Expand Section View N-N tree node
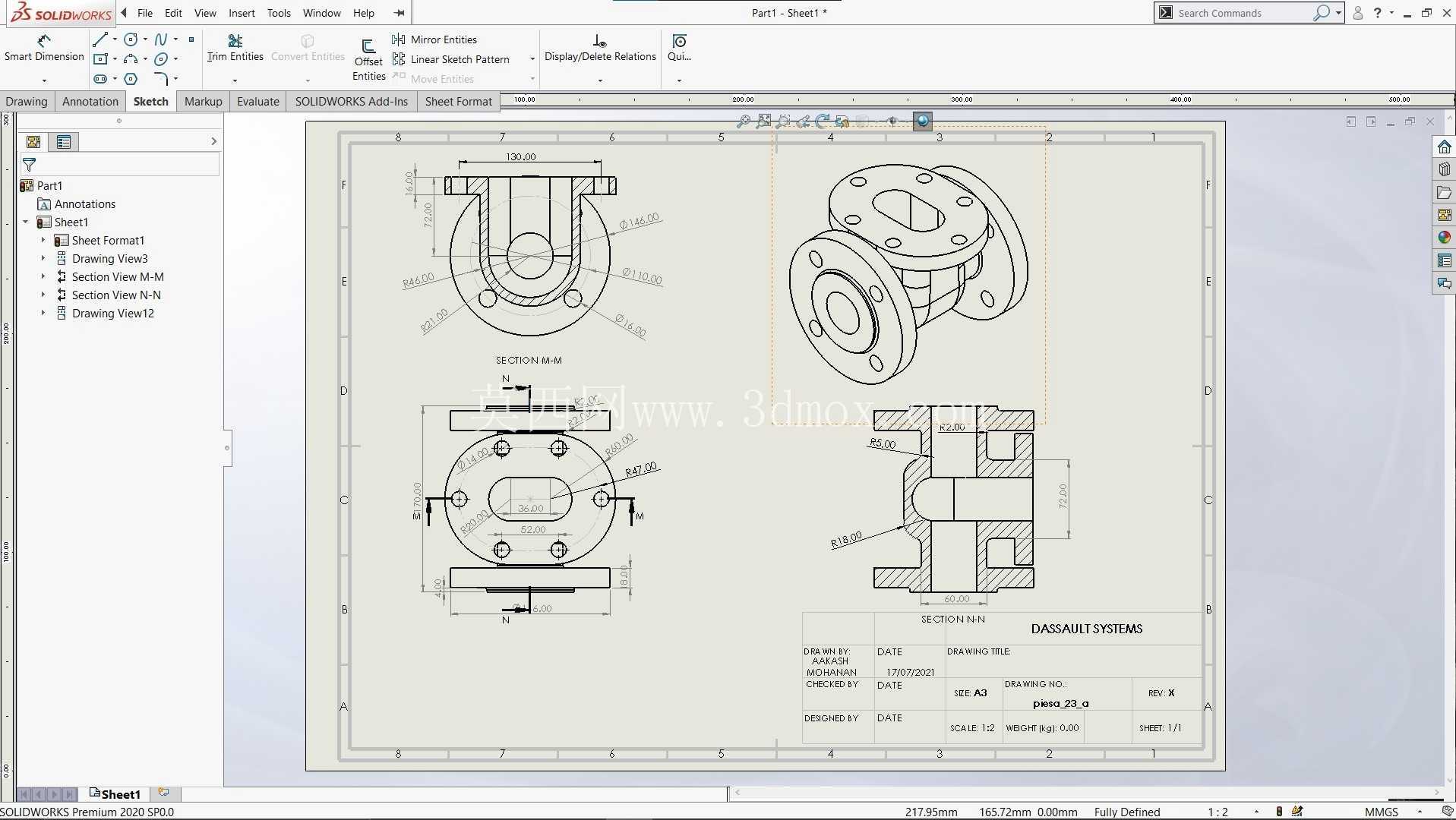Screen dimensions: 1456x820 click(x=43, y=295)
